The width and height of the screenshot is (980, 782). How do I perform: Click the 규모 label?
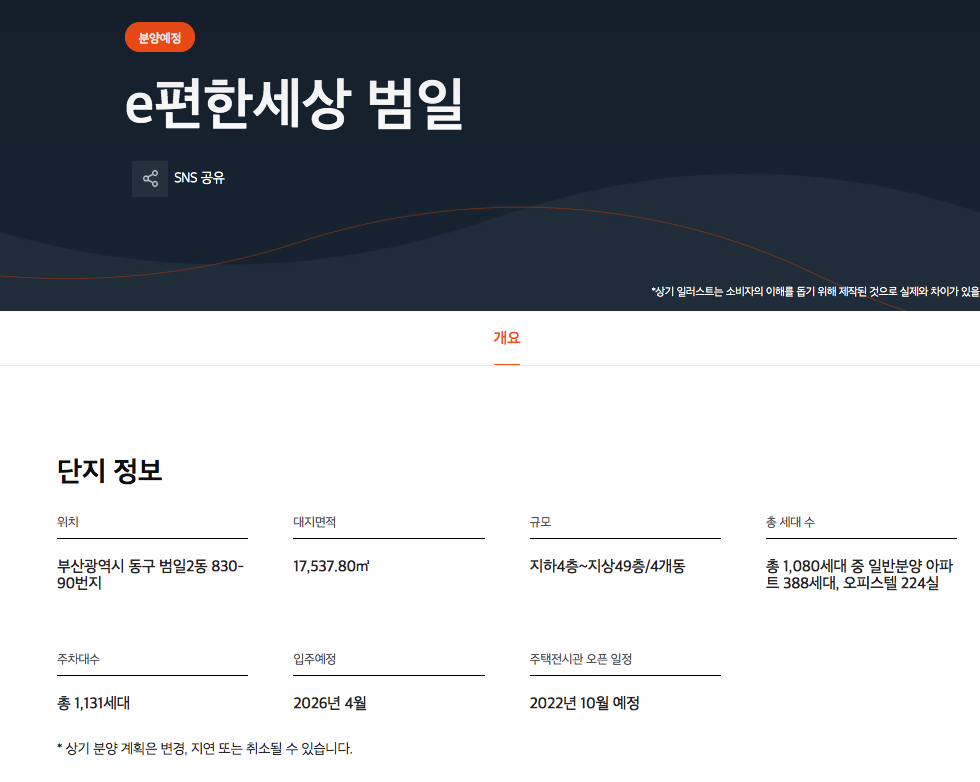coord(541,522)
